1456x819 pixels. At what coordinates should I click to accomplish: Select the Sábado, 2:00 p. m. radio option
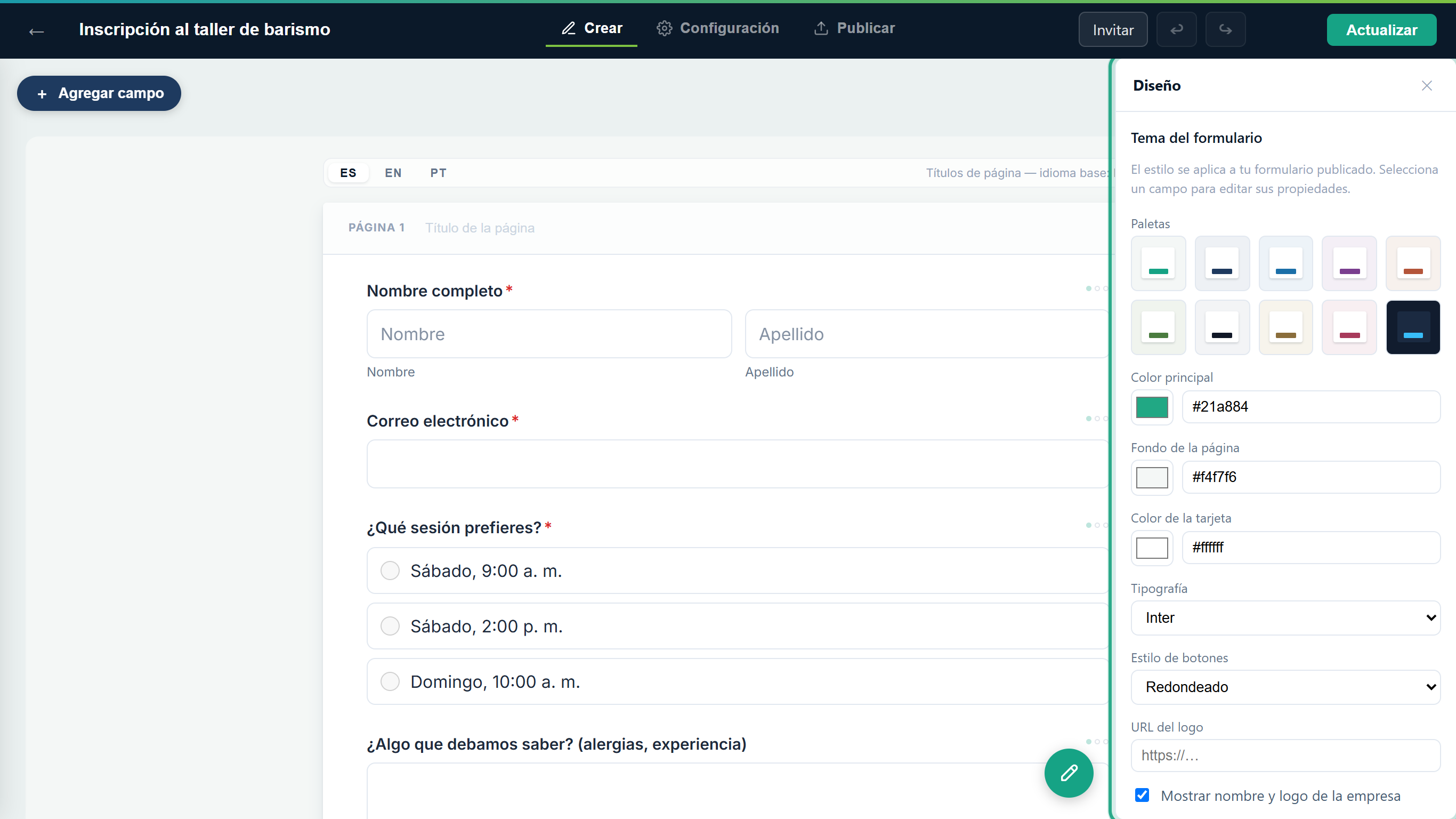[737, 626]
